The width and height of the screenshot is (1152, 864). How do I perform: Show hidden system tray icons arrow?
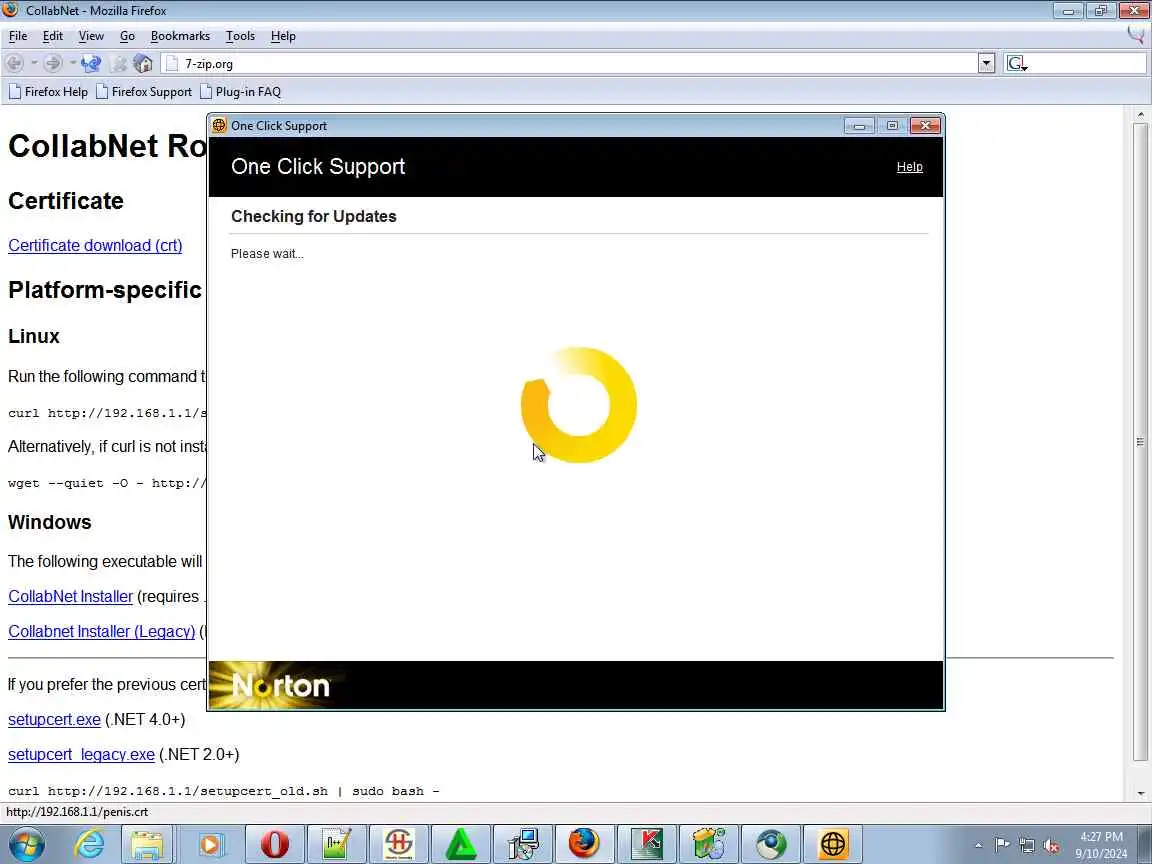978,846
